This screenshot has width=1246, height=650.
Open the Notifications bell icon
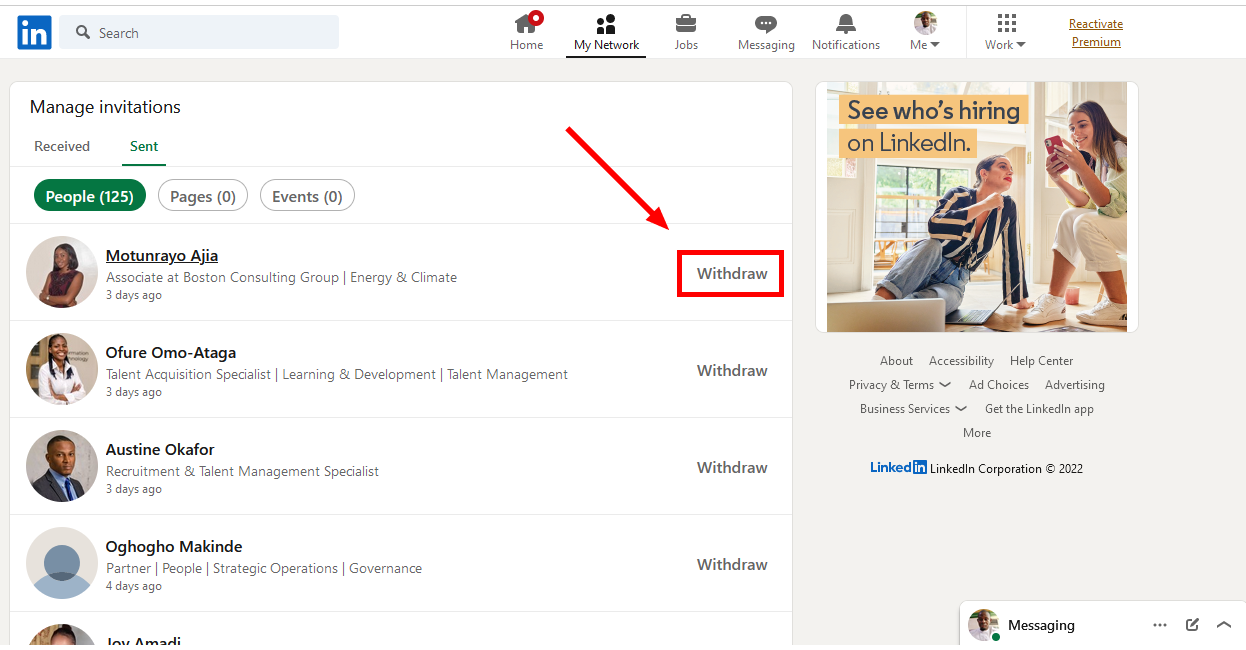(846, 24)
